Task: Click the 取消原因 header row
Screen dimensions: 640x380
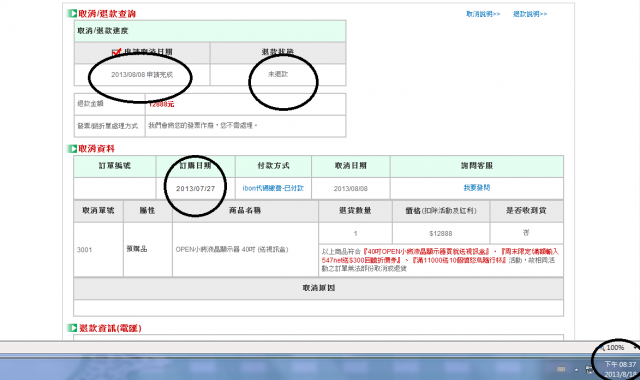Action: 318,288
